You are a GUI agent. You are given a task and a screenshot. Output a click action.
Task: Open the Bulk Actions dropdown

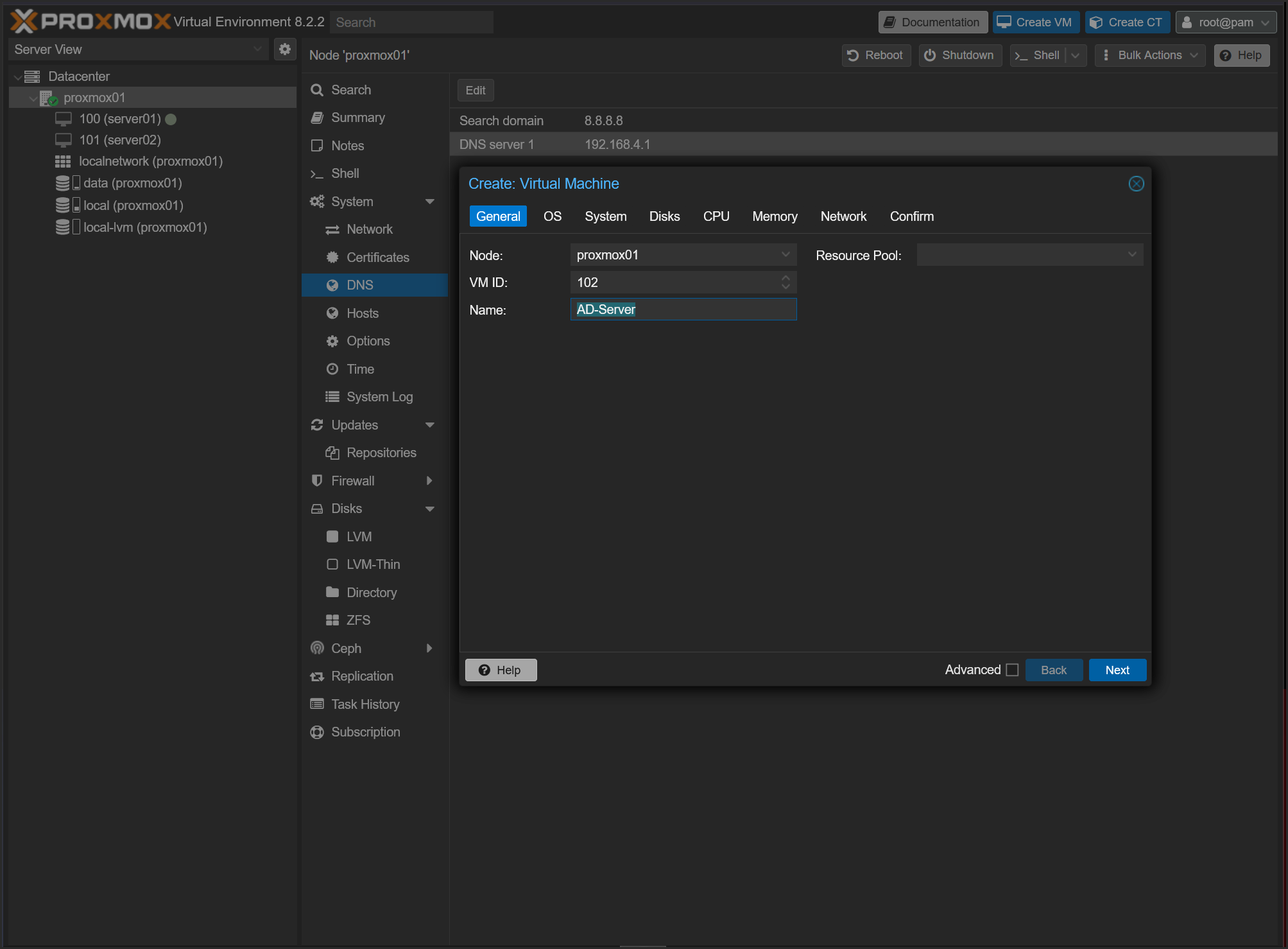click(1149, 55)
